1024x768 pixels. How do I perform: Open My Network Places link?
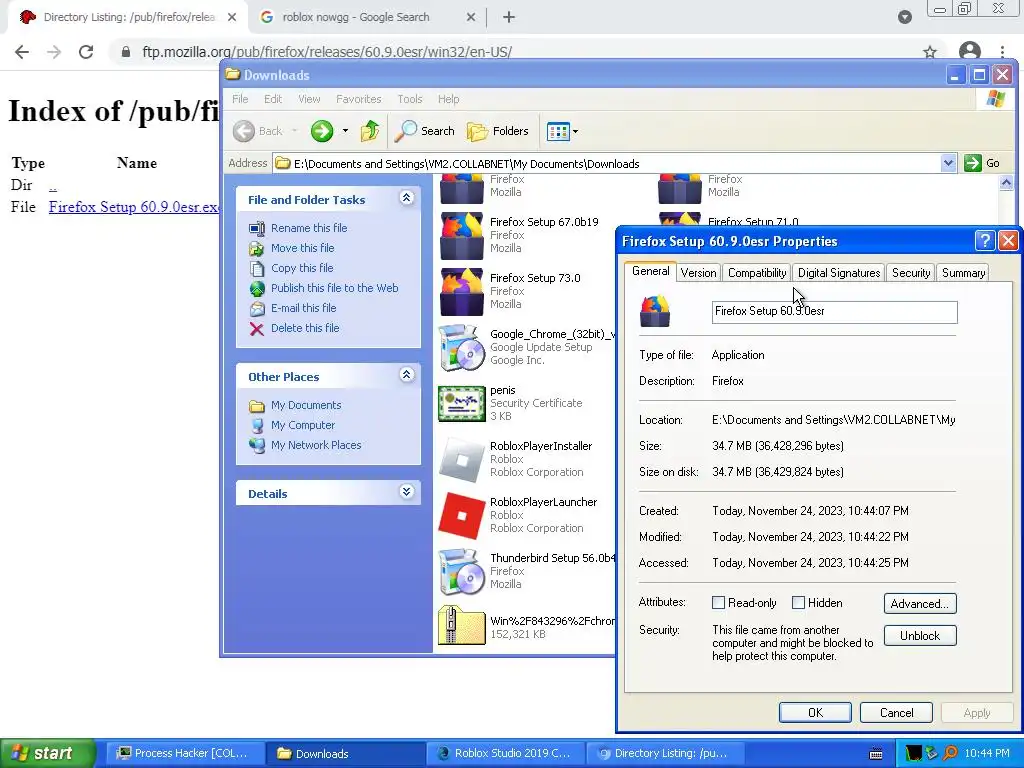coord(315,445)
